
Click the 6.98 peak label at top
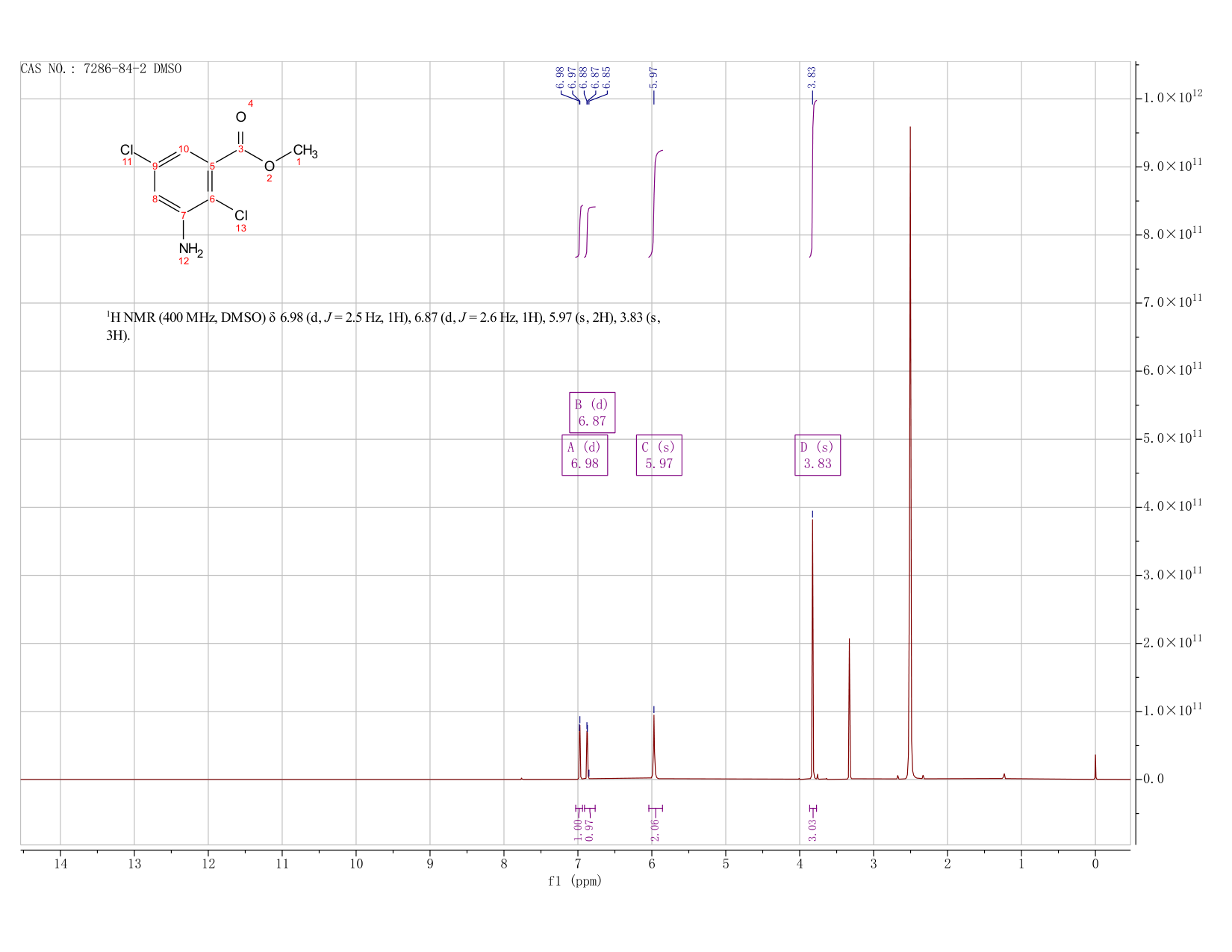(561, 78)
